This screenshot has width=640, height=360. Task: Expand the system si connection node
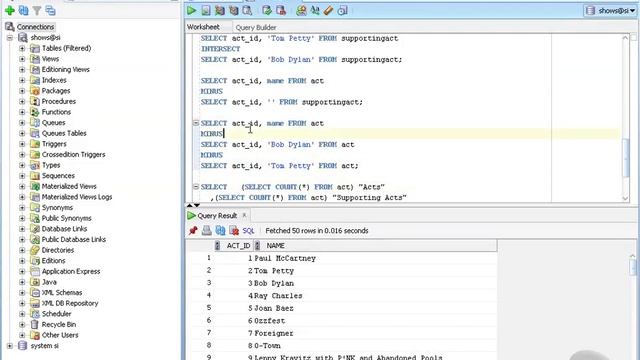10,346
